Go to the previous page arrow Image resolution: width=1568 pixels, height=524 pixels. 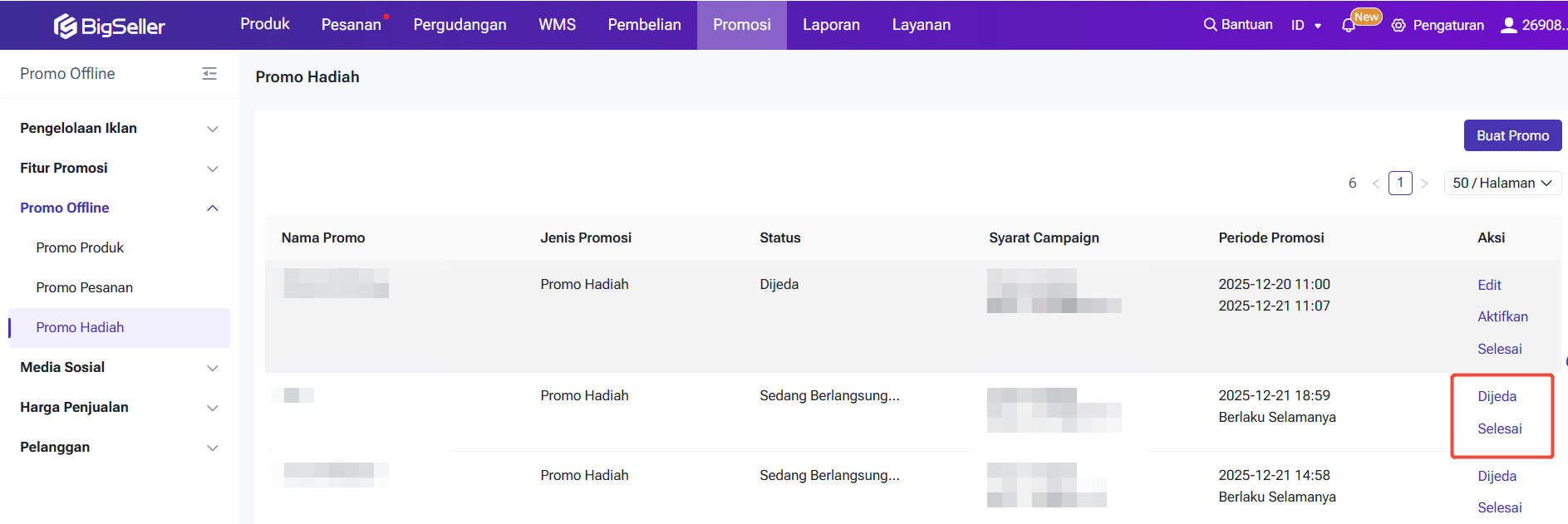(1376, 184)
